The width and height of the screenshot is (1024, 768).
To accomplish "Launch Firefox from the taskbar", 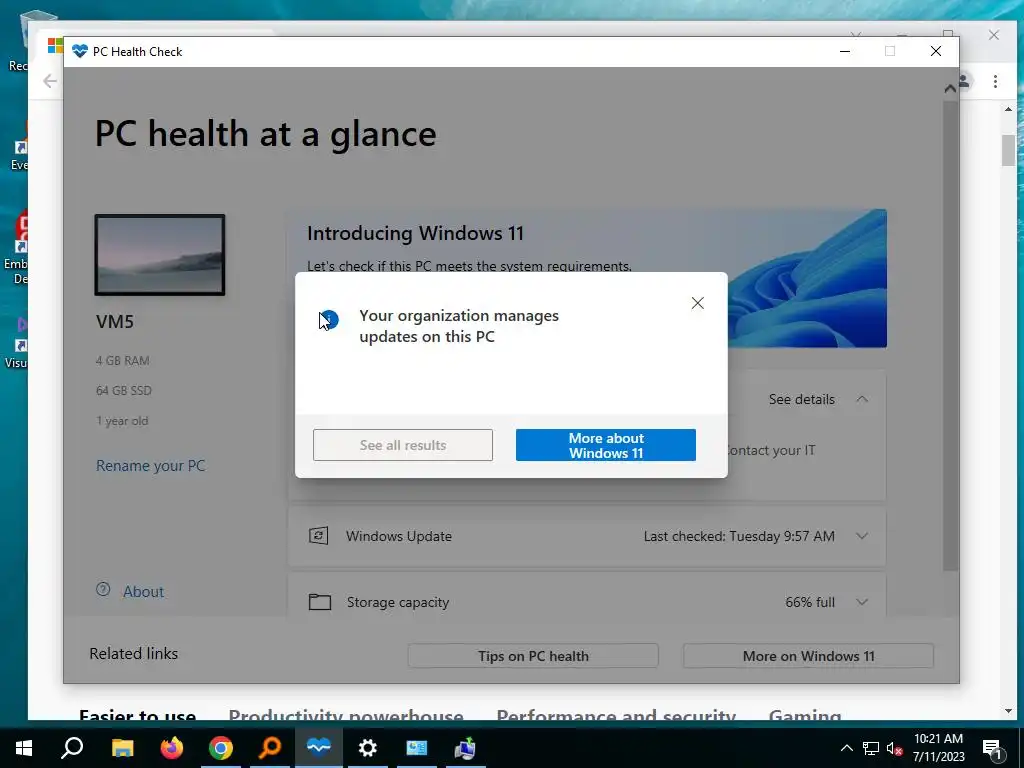I will click(172, 748).
